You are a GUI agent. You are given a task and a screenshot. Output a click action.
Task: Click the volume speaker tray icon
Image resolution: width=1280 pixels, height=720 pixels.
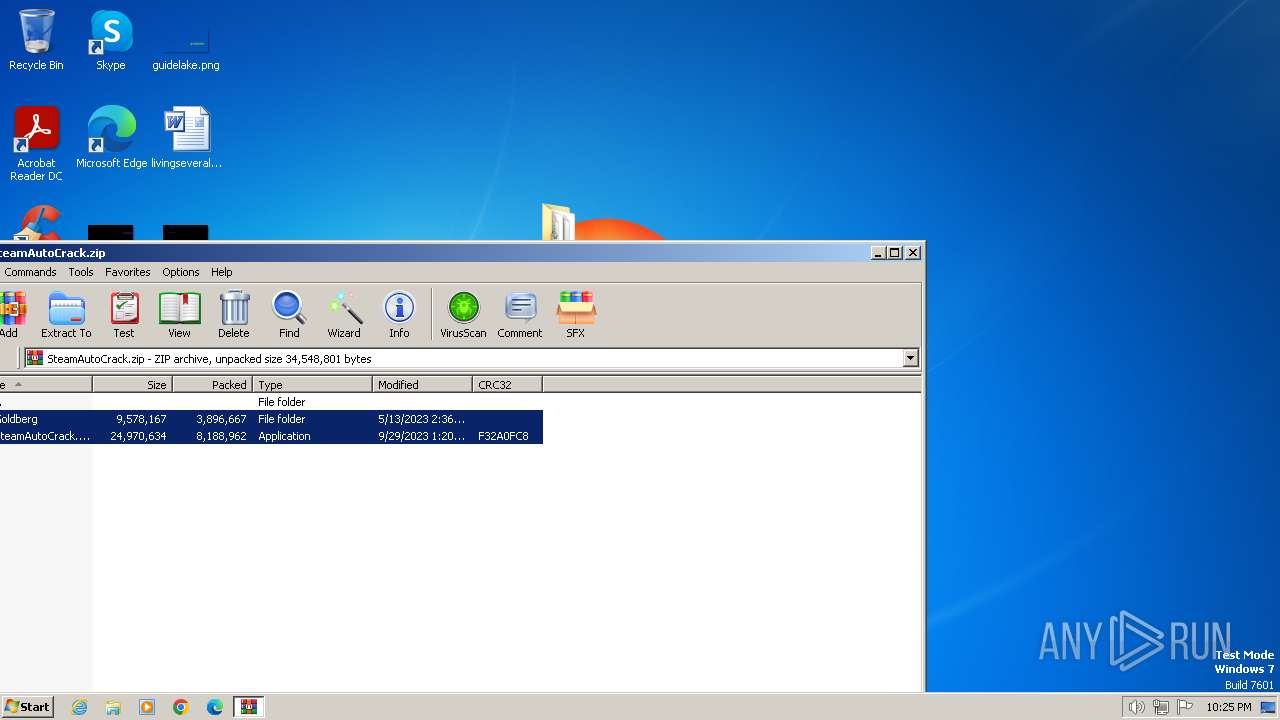pyautogui.click(x=1136, y=707)
